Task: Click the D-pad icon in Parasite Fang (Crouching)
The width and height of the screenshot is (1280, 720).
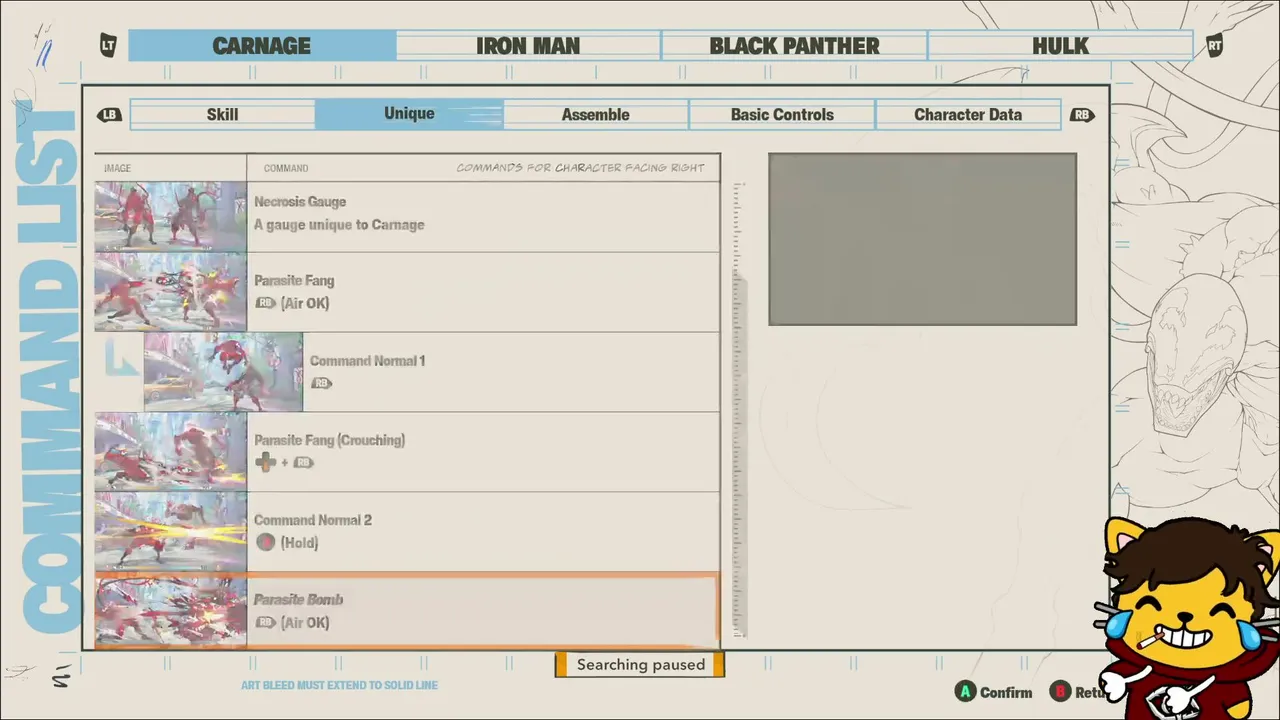Action: (x=265, y=462)
